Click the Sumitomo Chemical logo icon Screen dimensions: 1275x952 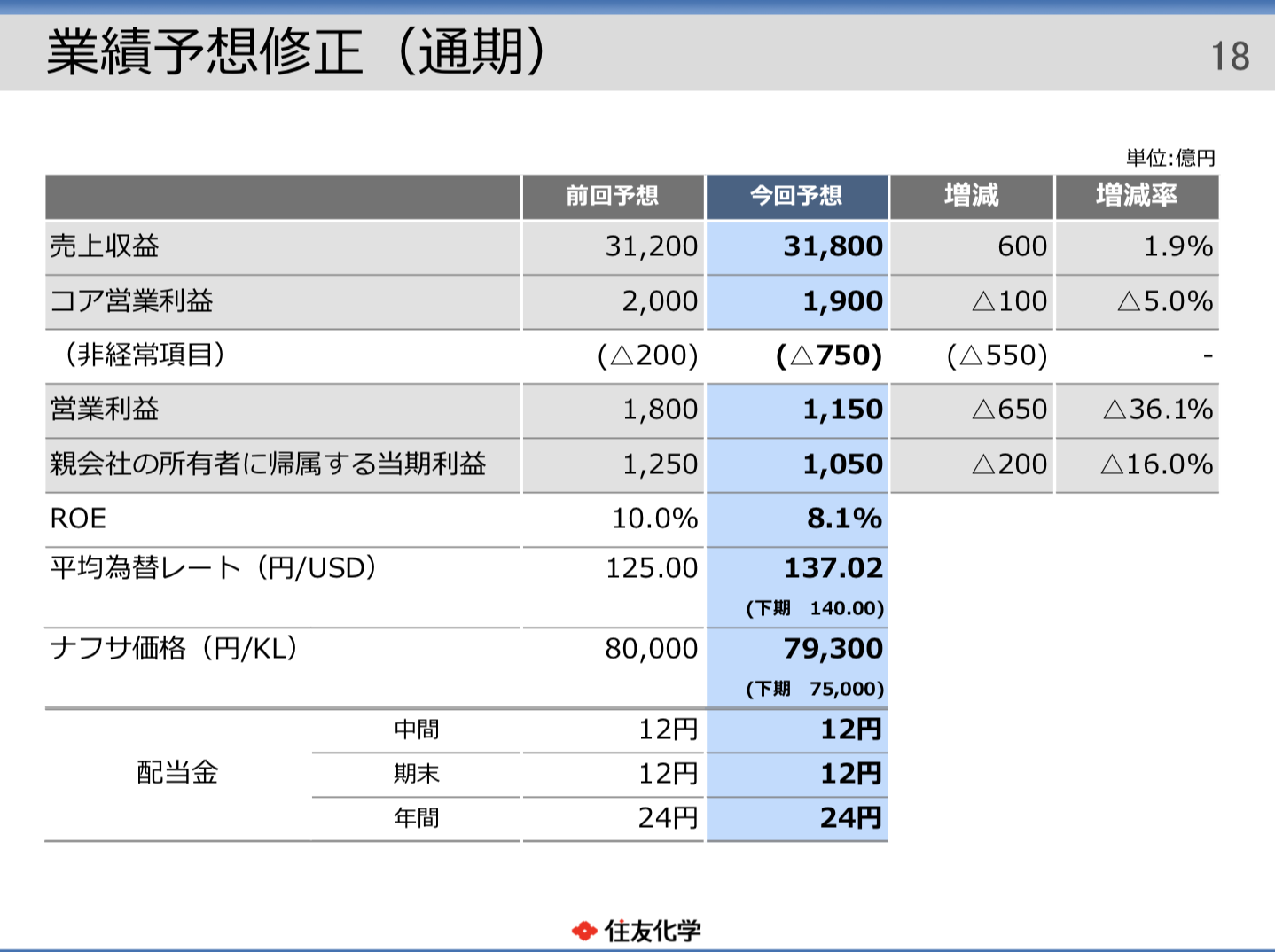pos(584,931)
